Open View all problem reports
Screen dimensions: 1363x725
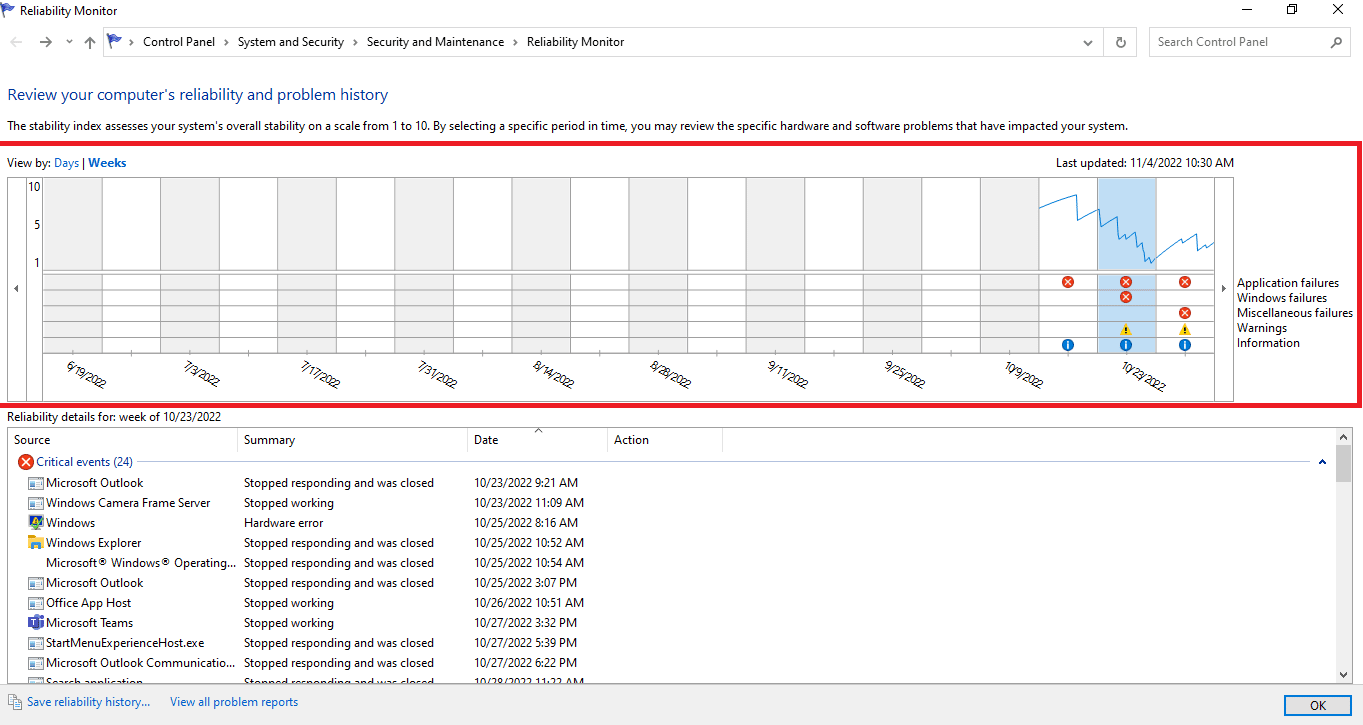pyautogui.click(x=233, y=701)
